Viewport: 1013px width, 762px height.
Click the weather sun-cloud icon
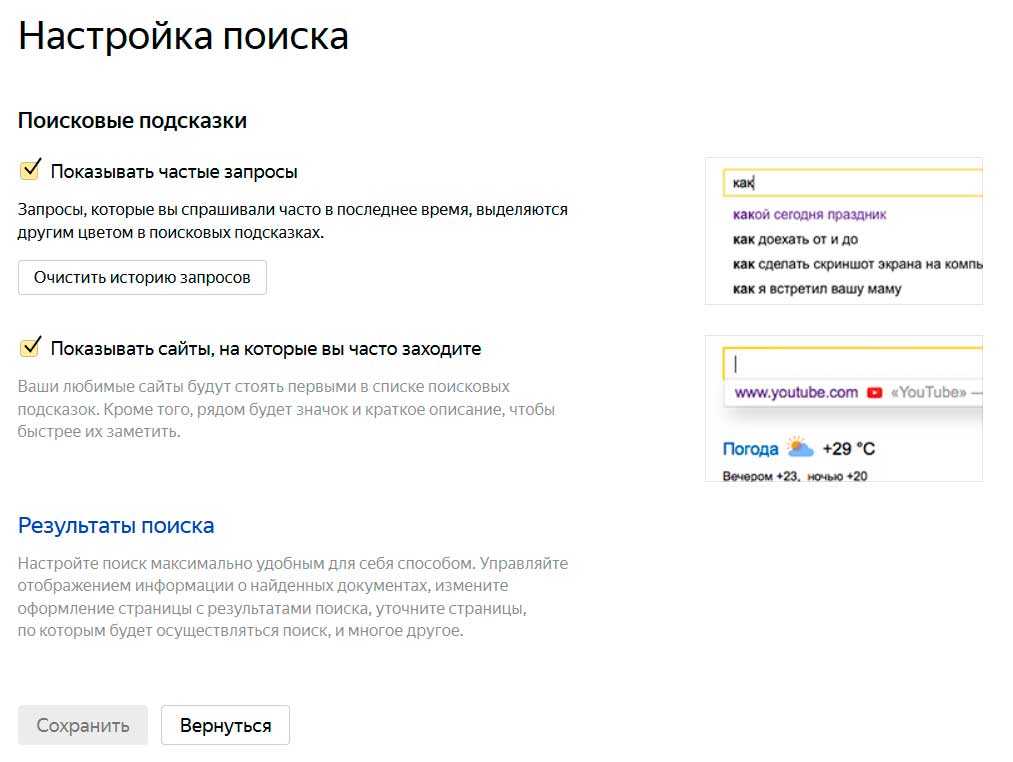(800, 447)
